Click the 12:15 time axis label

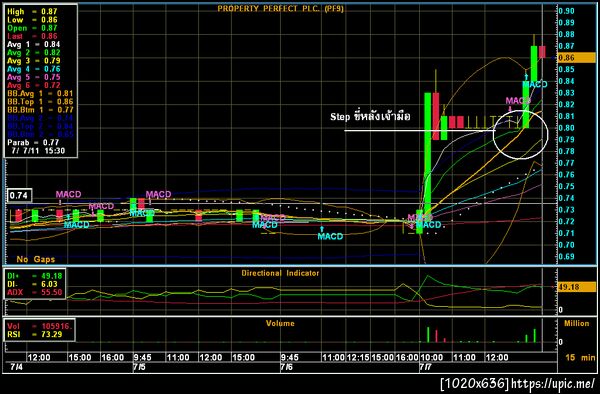[x=359, y=358]
